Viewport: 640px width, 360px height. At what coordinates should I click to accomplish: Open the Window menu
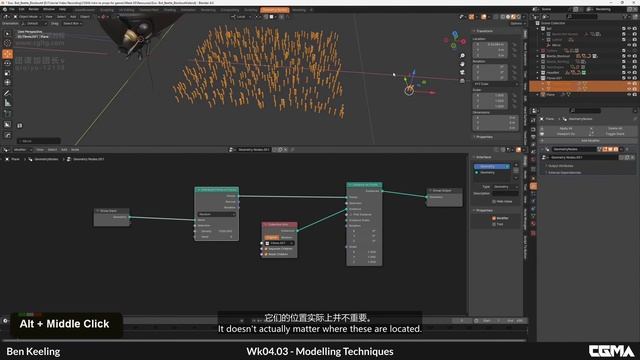coord(49,9)
